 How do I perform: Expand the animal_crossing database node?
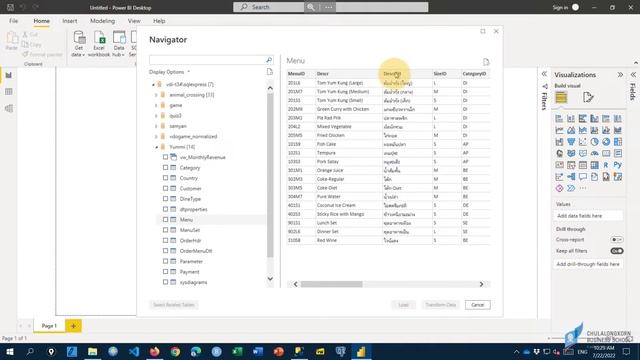click(x=156, y=95)
